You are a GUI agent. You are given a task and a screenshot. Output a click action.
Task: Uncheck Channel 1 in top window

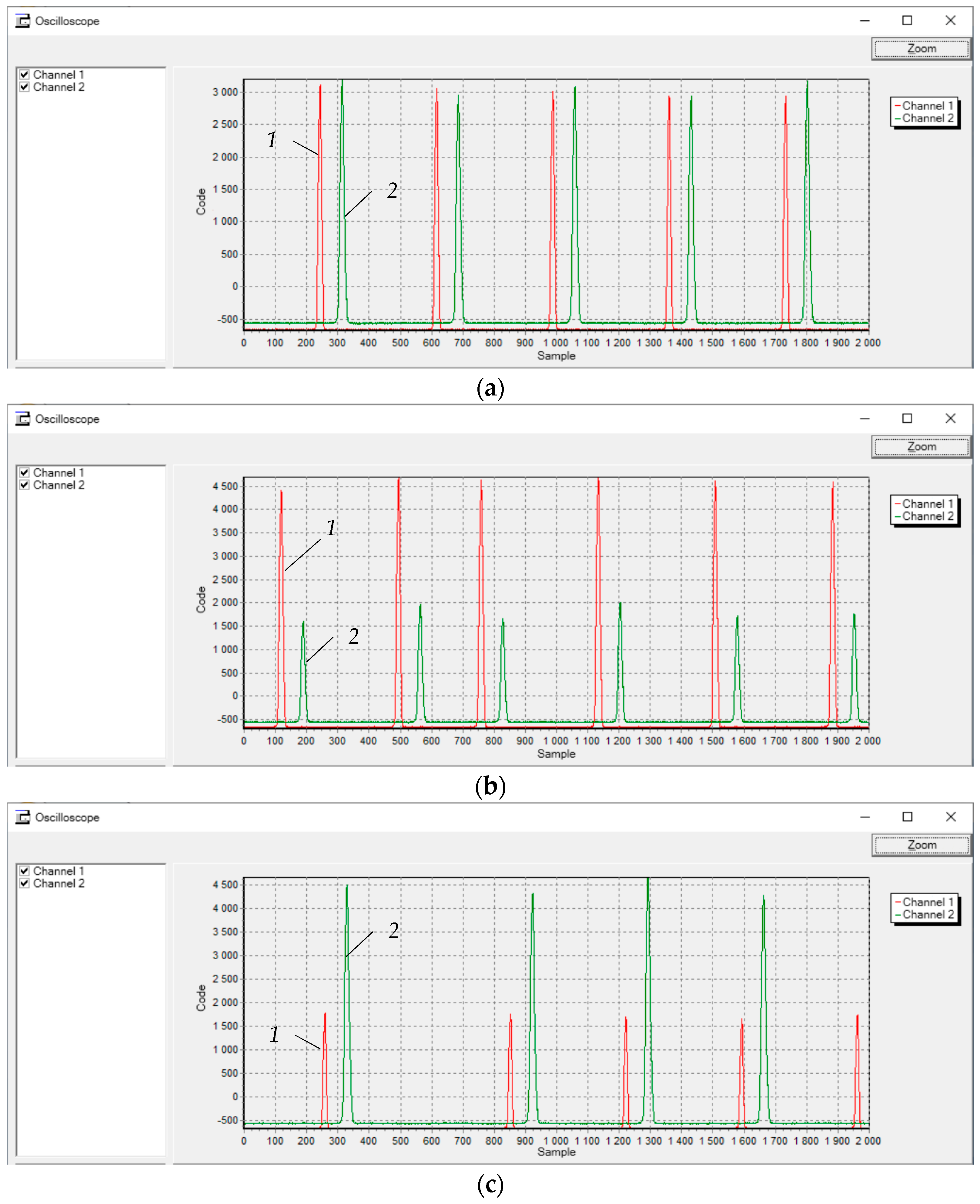(x=24, y=75)
